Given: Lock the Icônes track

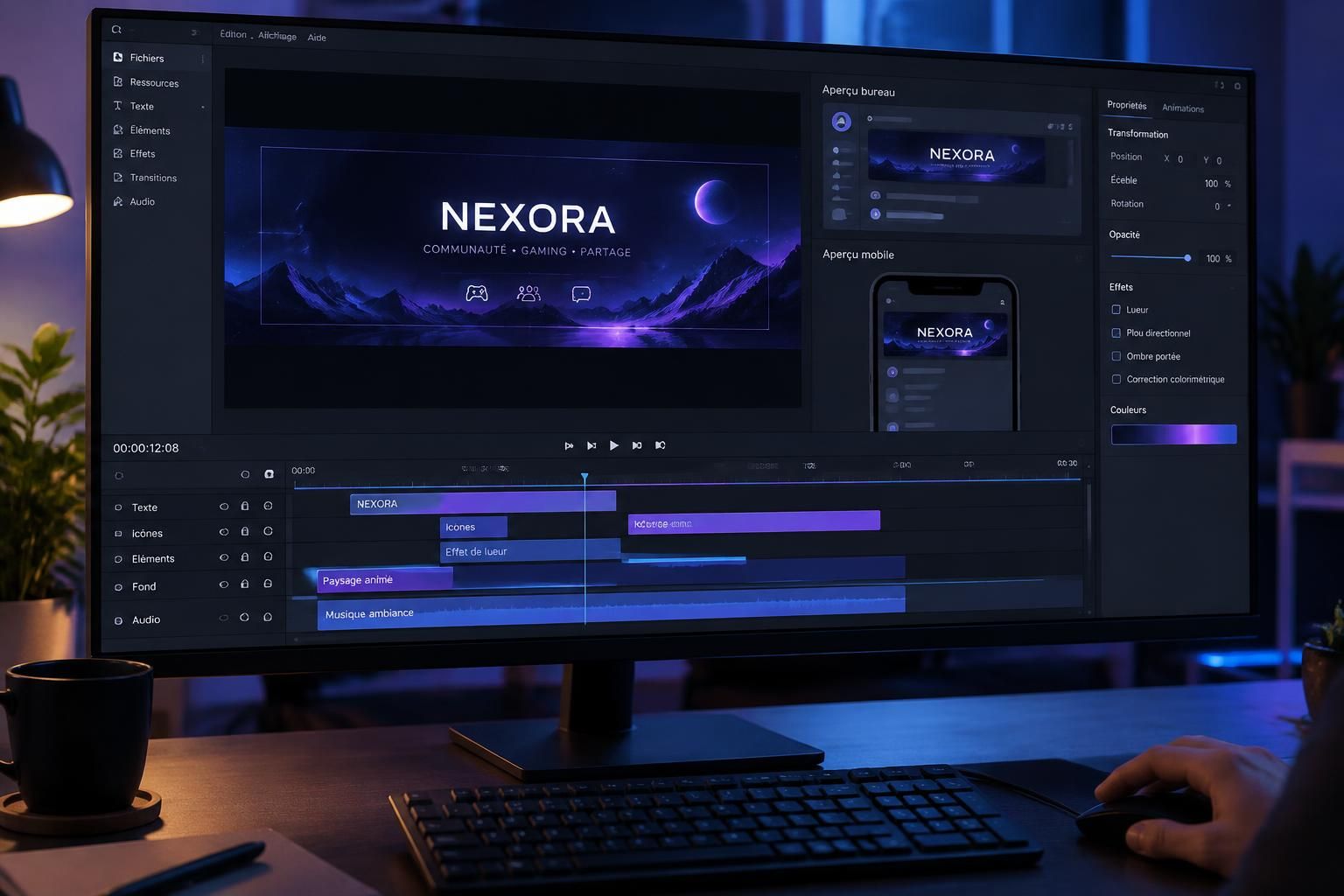Looking at the screenshot, I should click(x=245, y=531).
